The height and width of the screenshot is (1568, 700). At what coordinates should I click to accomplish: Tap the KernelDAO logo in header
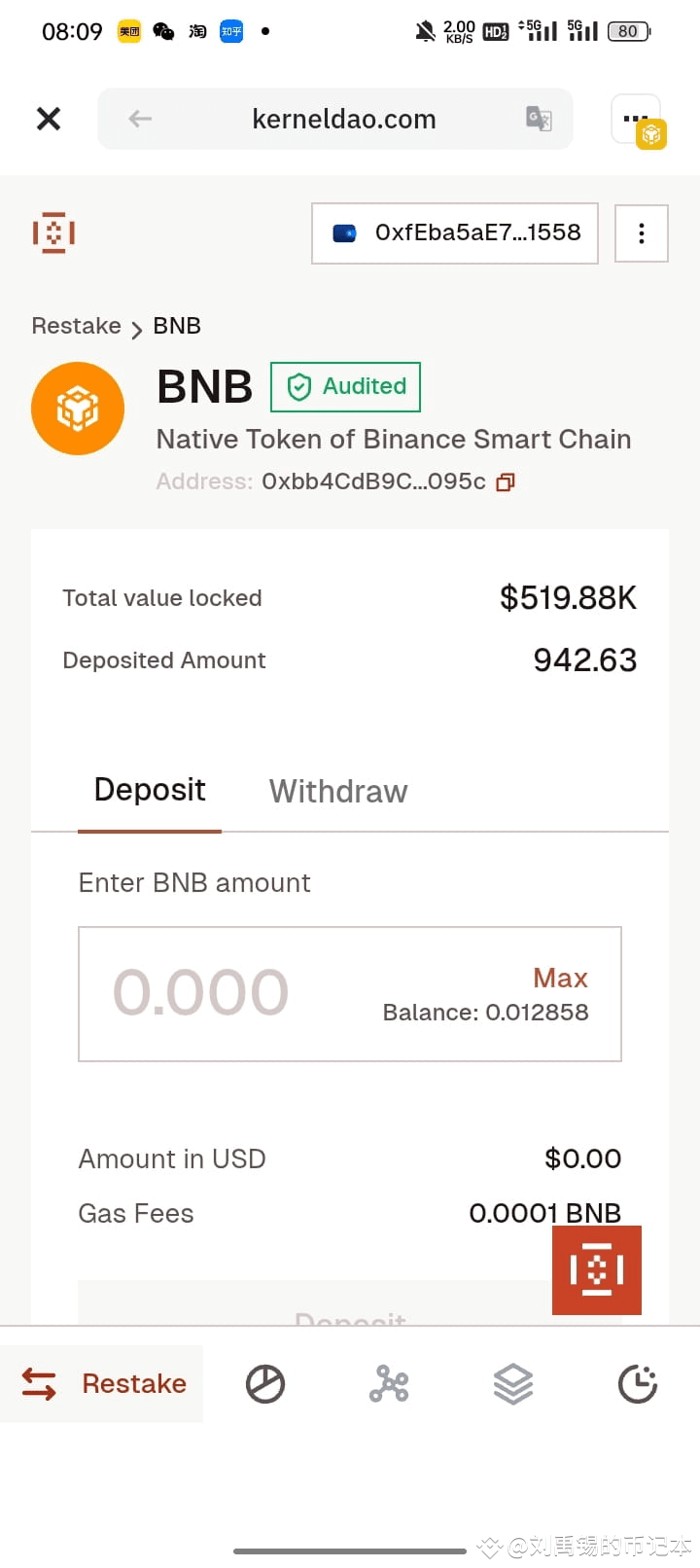53,233
